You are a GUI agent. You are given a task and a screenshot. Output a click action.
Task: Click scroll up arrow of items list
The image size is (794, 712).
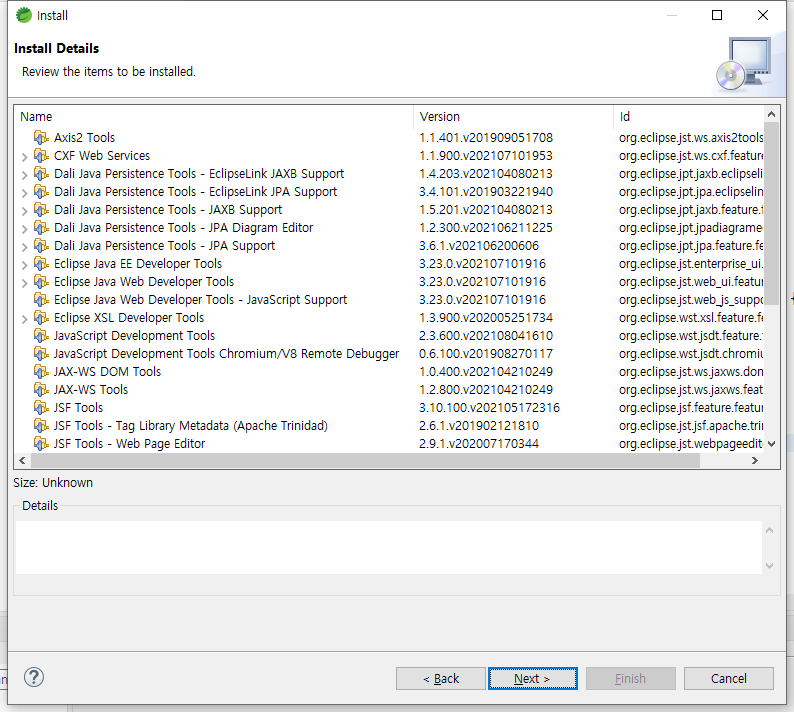point(771,114)
